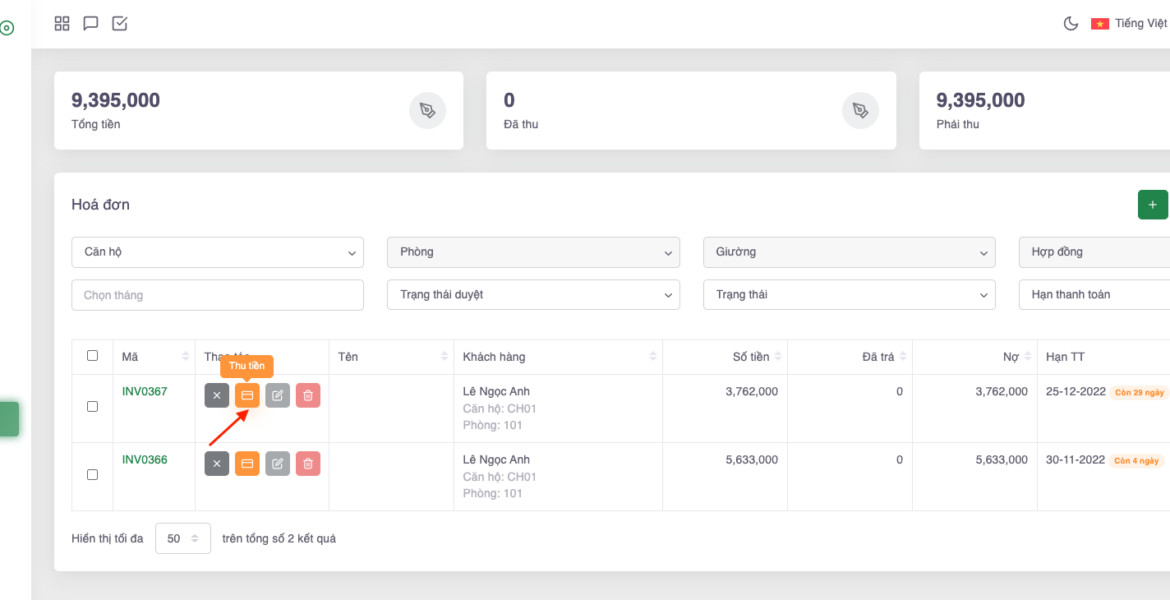Select all invoices with header checkbox
The width and height of the screenshot is (1170, 600).
93,356
